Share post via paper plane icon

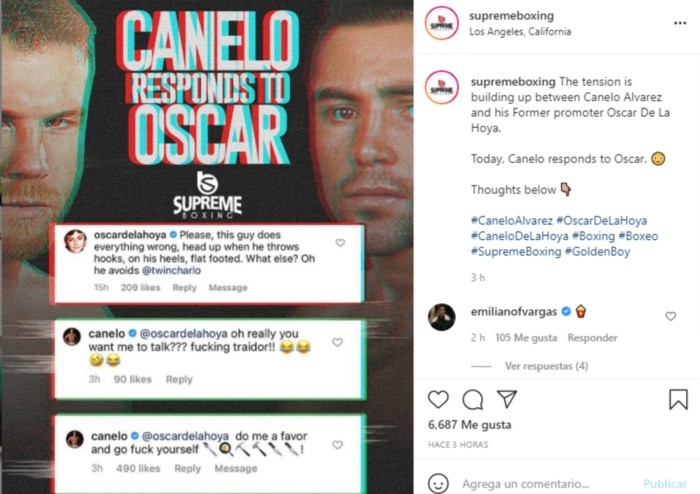click(507, 399)
